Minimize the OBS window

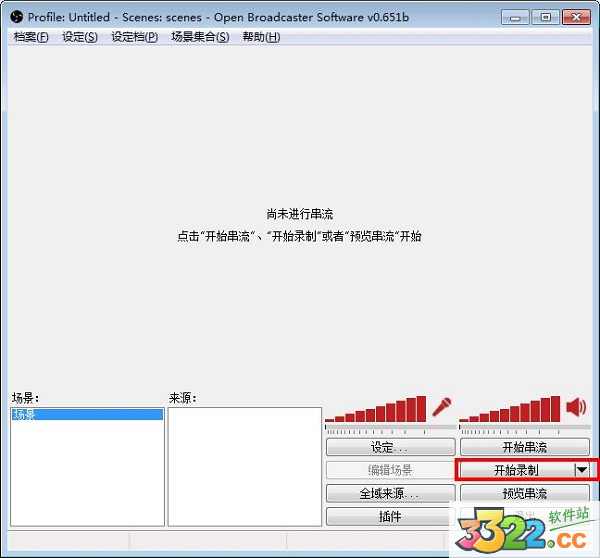pos(515,17)
